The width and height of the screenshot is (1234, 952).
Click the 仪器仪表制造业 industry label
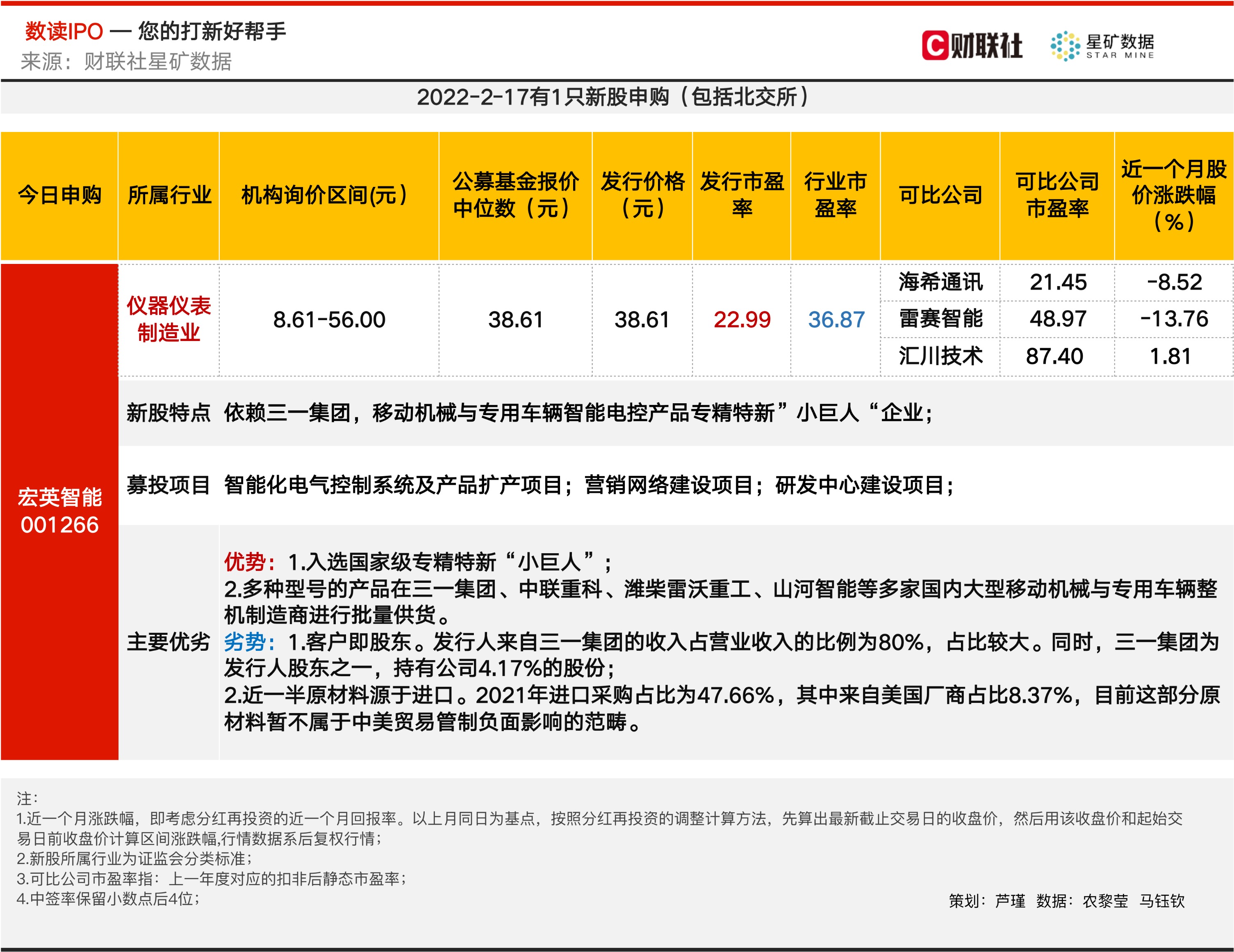pos(168,319)
